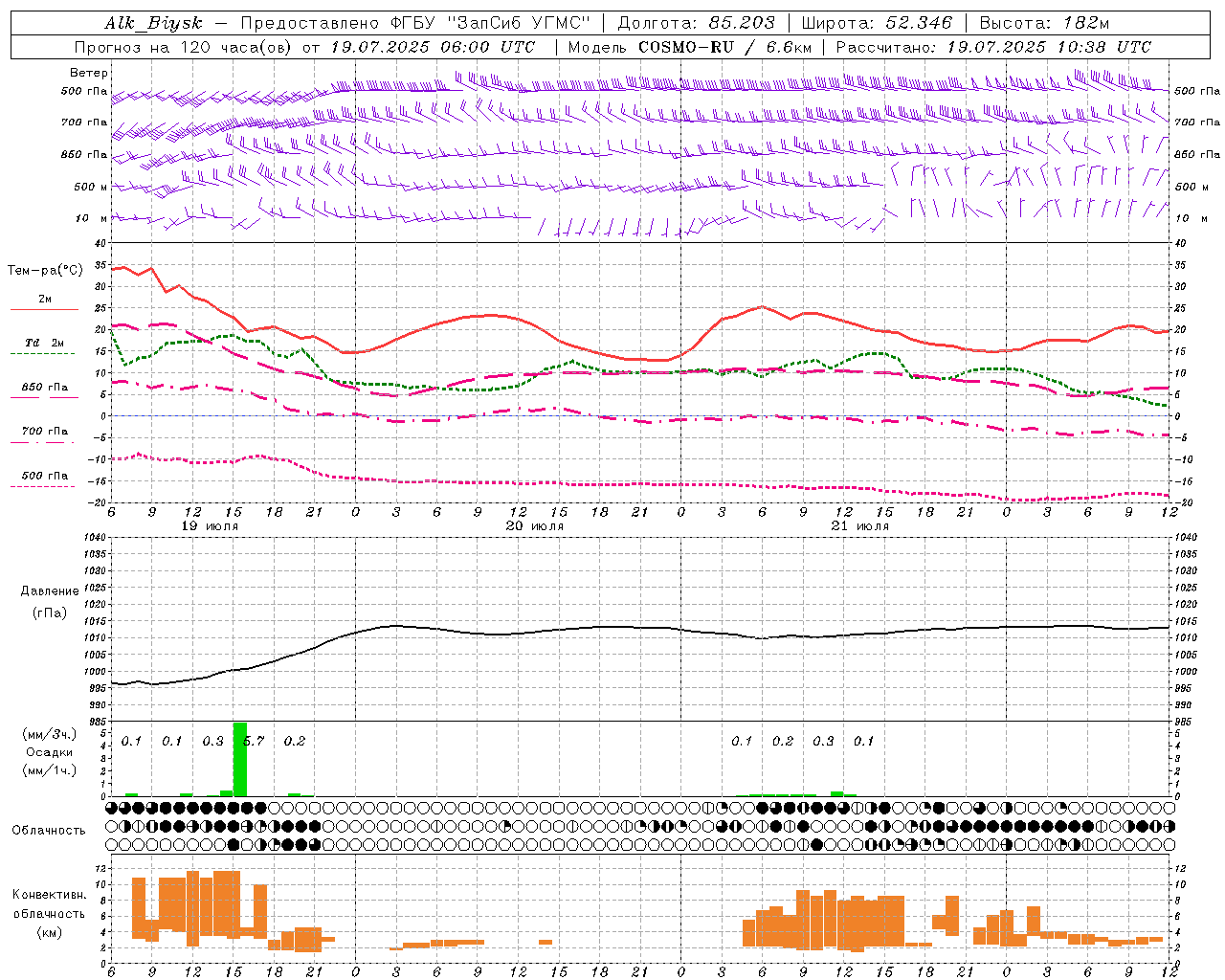This screenshot has height=980, width=1225.
Task: Click the '(мм/3ч.)' precipitation unit label
Action: [50, 734]
